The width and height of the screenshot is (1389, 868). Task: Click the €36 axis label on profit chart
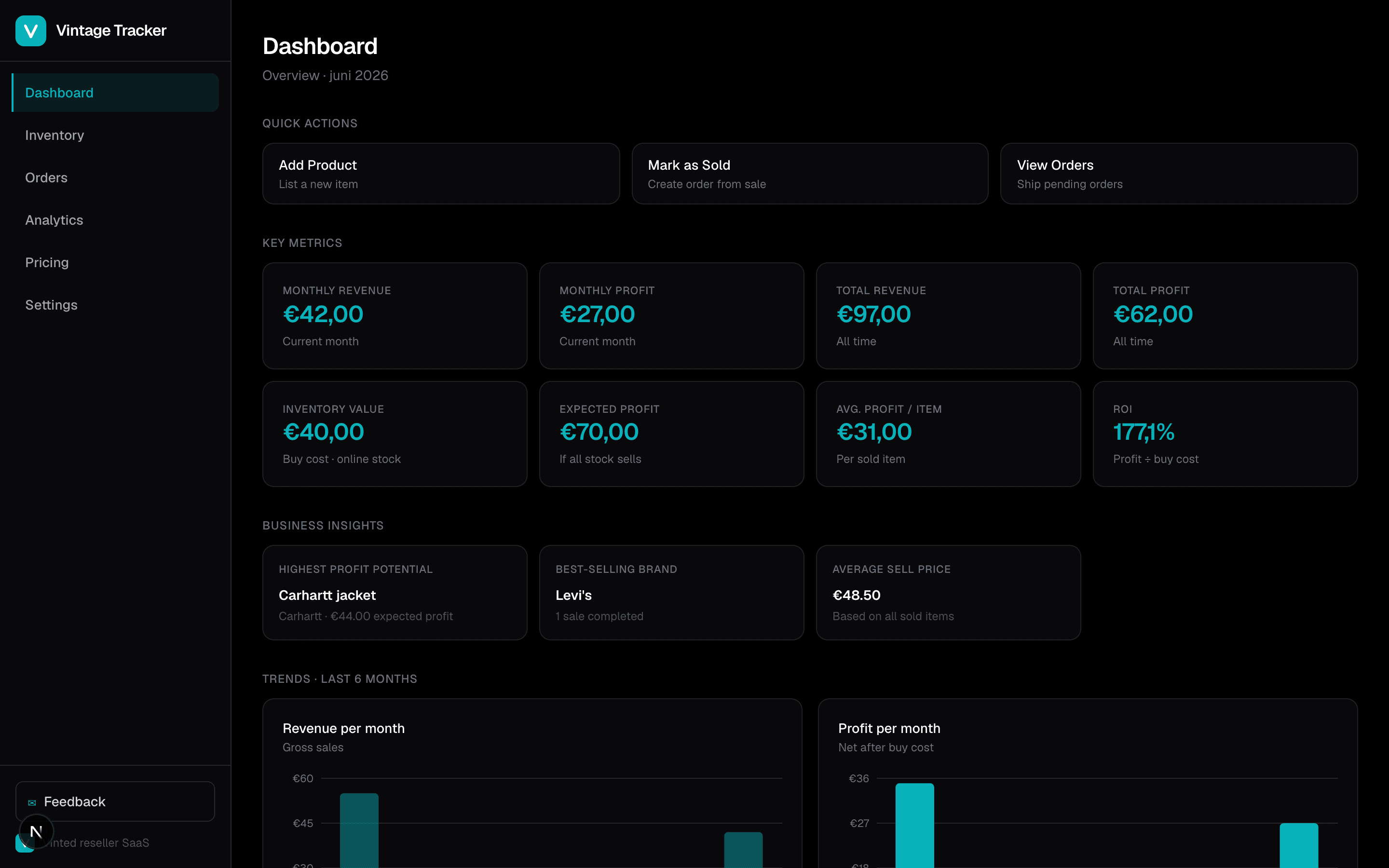coord(858,778)
